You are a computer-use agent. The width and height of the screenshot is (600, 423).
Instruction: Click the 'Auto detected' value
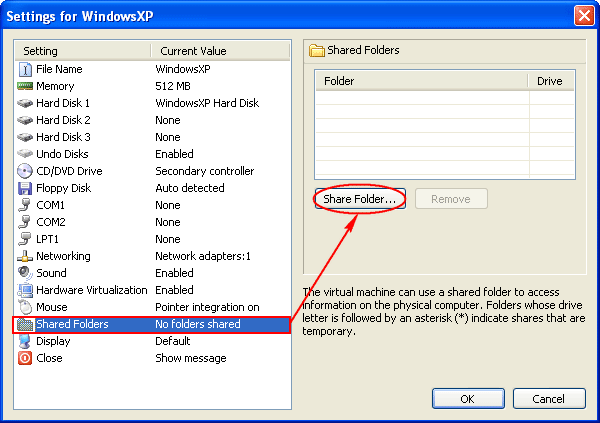[x=190, y=188]
